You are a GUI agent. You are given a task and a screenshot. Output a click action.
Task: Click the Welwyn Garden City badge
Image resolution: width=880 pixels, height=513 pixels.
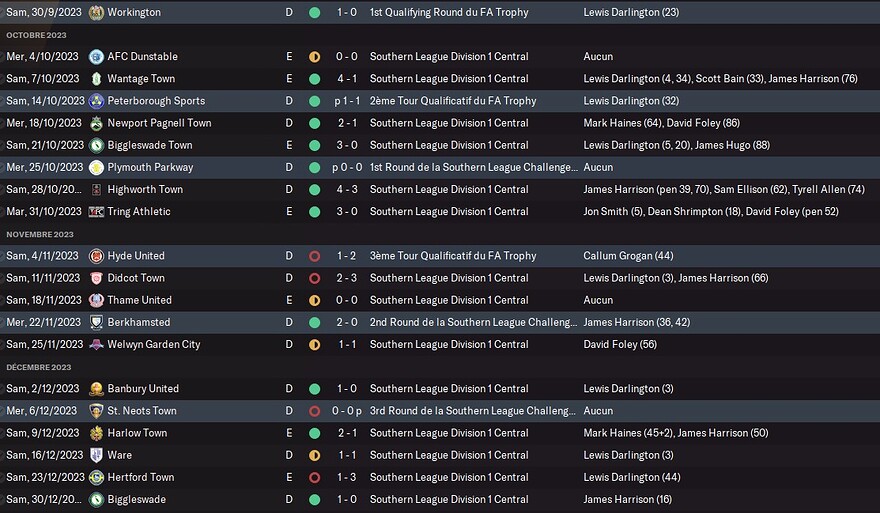tap(96, 345)
